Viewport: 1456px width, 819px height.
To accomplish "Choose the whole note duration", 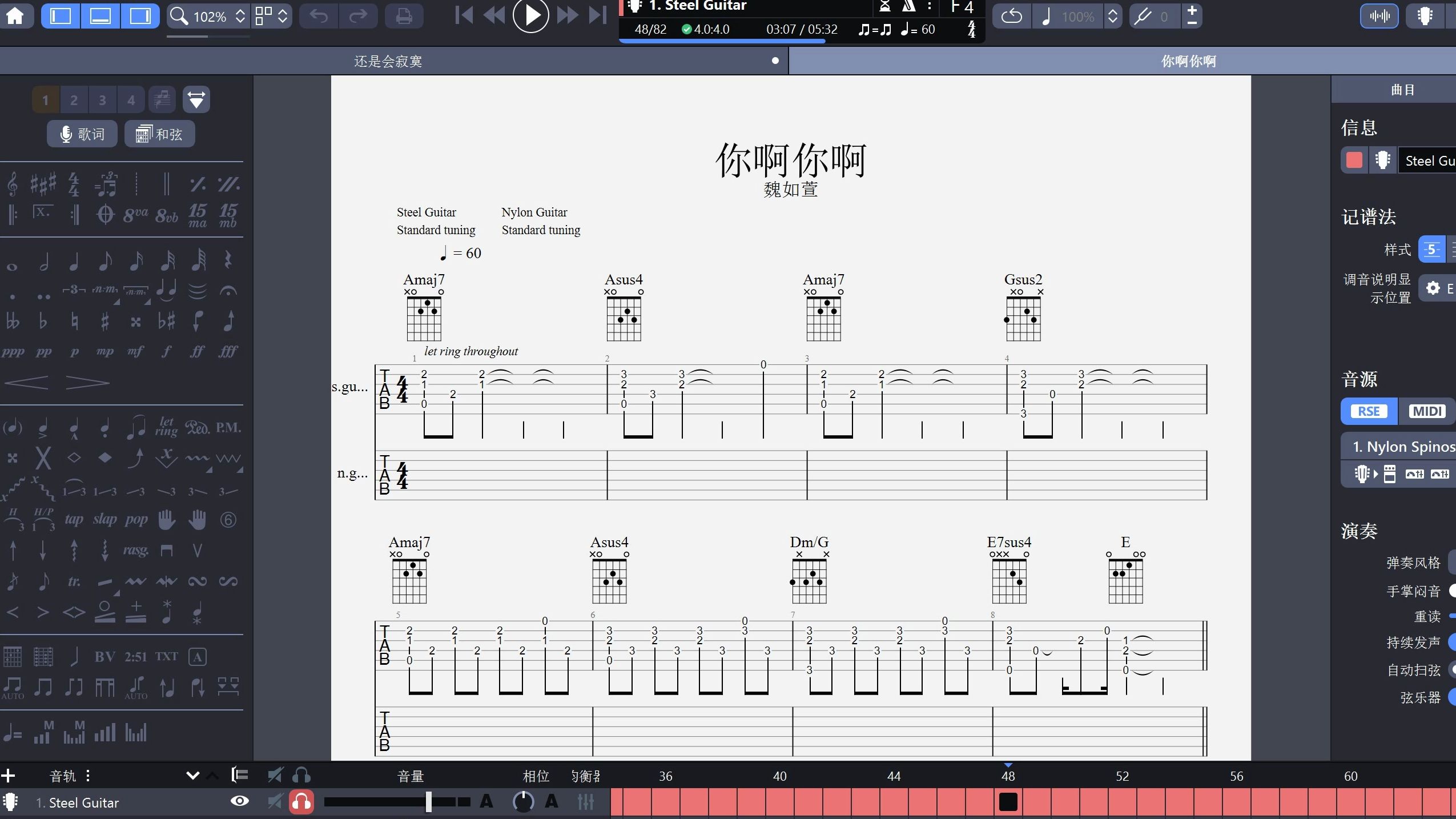I will click(x=12, y=266).
